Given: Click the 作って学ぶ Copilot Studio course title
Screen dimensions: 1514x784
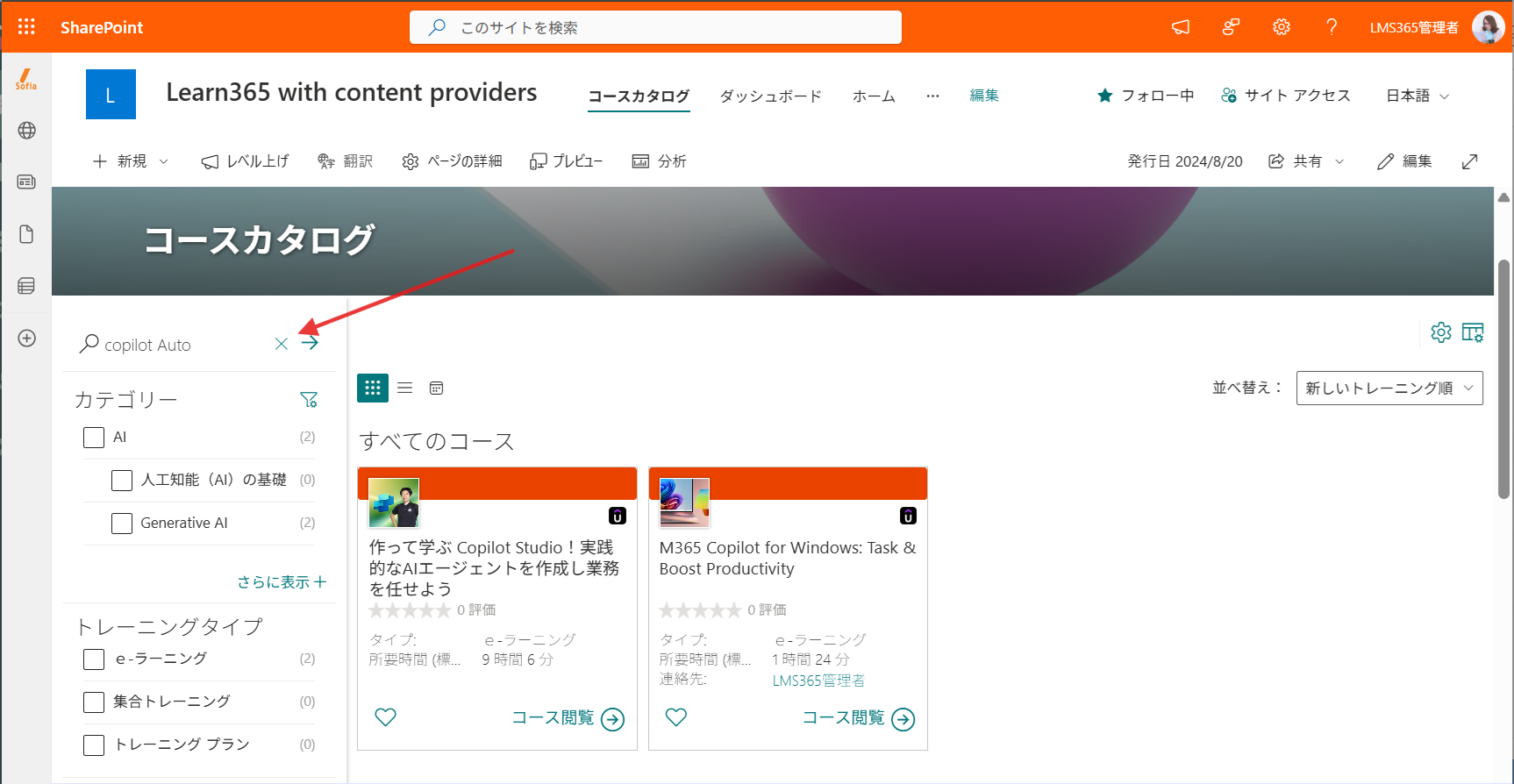Looking at the screenshot, I should (x=494, y=568).
